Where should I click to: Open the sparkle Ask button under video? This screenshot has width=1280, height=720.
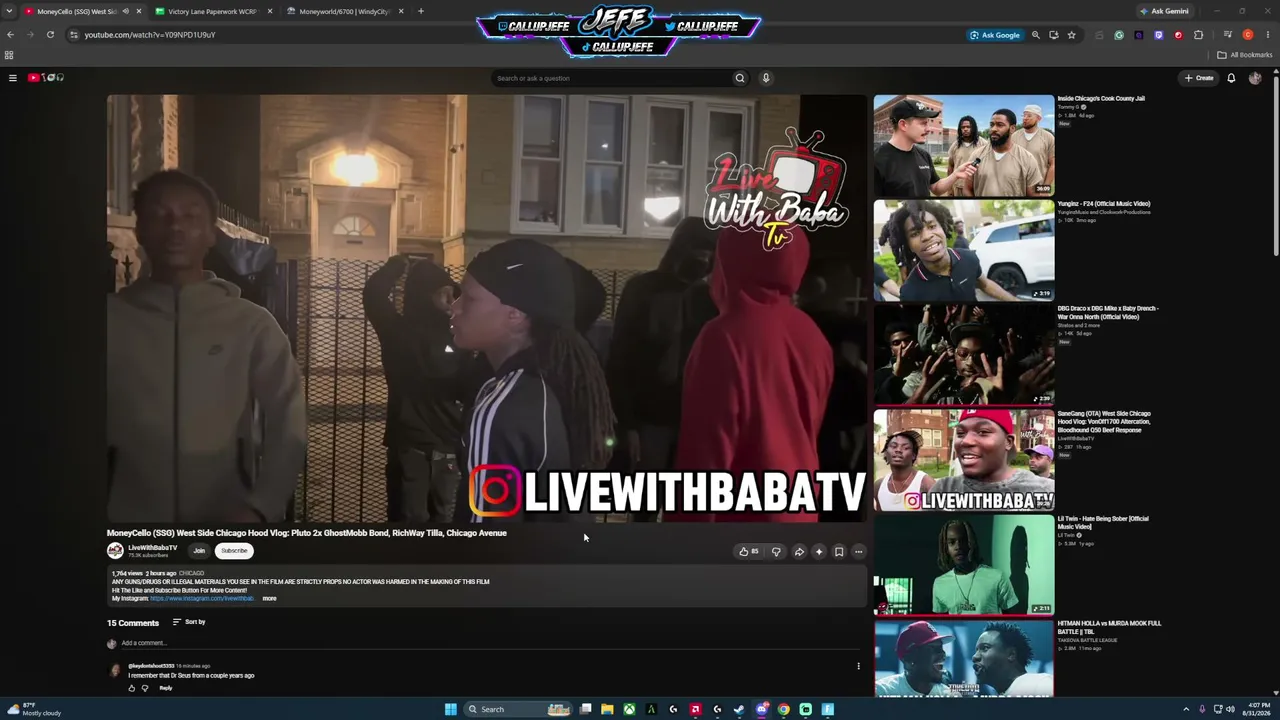pos(819,551)
